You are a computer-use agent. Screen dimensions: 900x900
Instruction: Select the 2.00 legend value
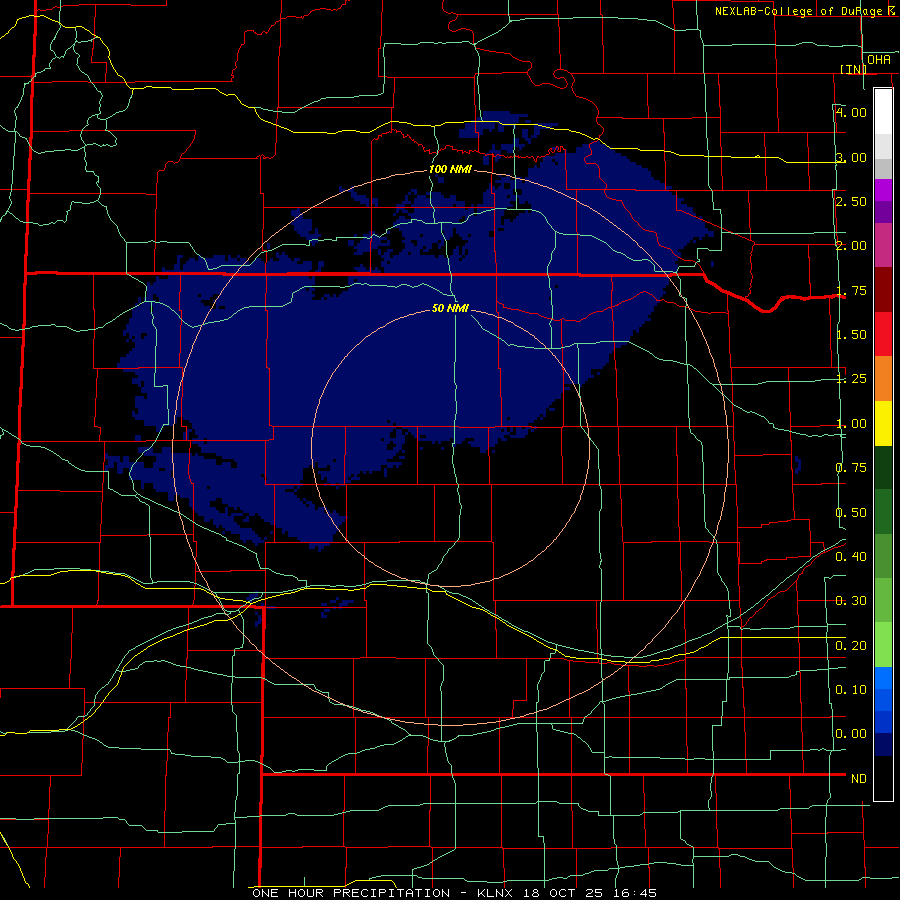pyautogui.click(x=851, y=246)
